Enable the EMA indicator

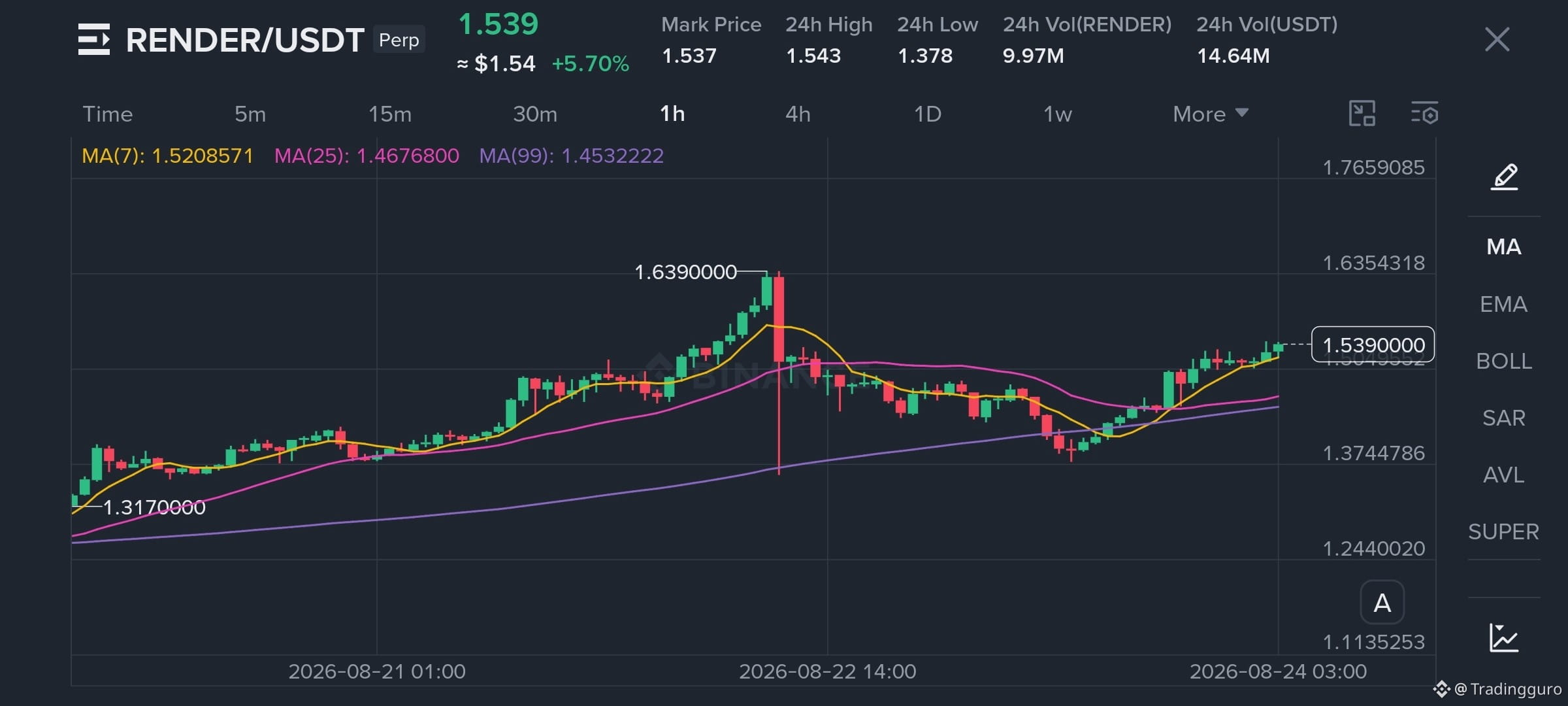coord(1504,304)
